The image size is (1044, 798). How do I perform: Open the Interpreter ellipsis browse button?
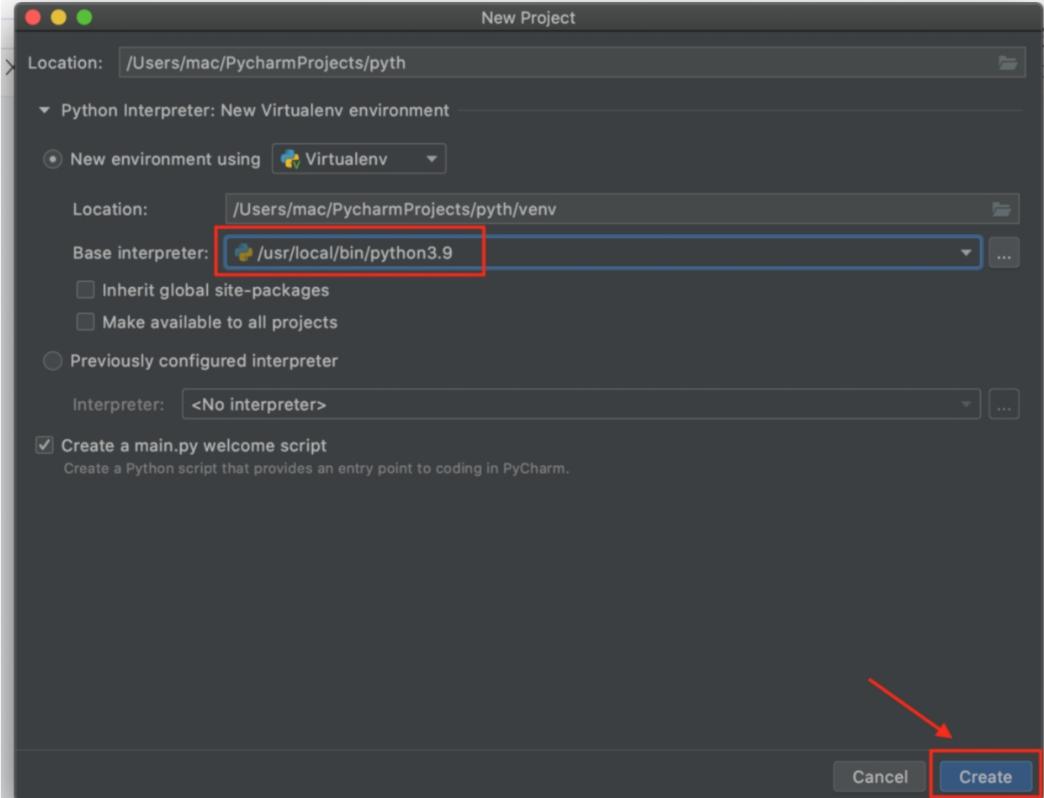click(1003, 404)
